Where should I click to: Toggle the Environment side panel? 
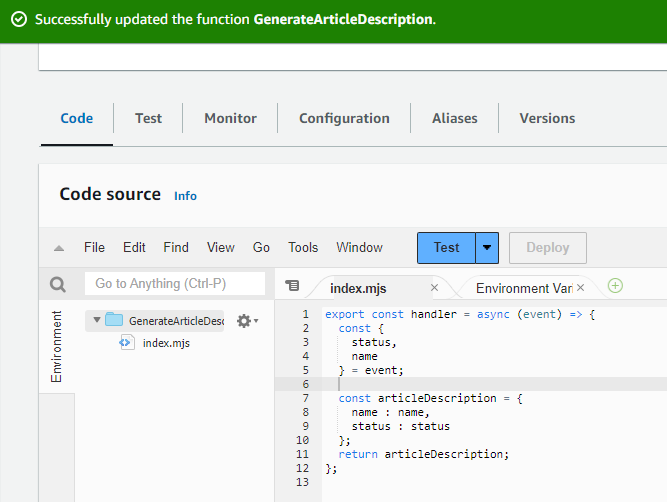[56, 347]
